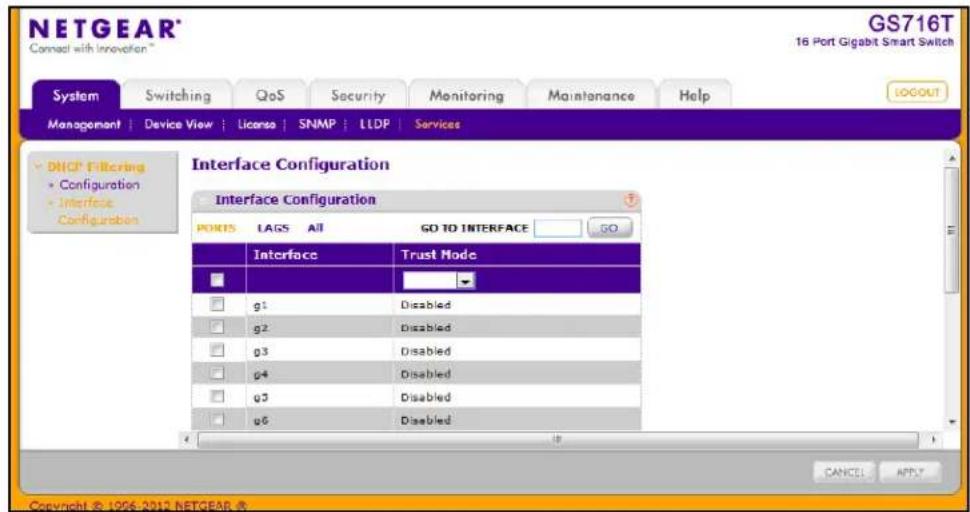Click the vertical scrollbar up arrow
Image resolution: width=970 pixels, height=512 pixels.
tap(953, 160)
